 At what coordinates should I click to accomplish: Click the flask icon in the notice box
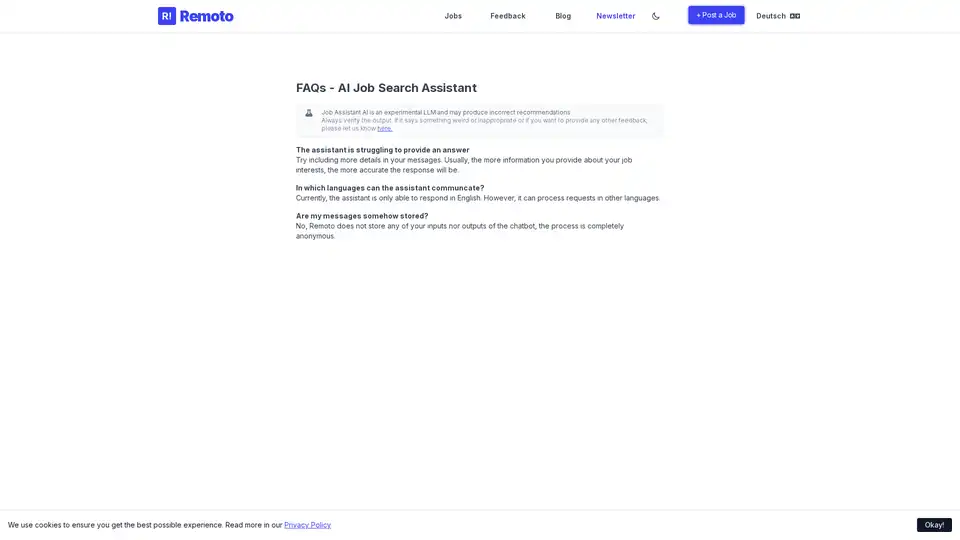[309, 113]
